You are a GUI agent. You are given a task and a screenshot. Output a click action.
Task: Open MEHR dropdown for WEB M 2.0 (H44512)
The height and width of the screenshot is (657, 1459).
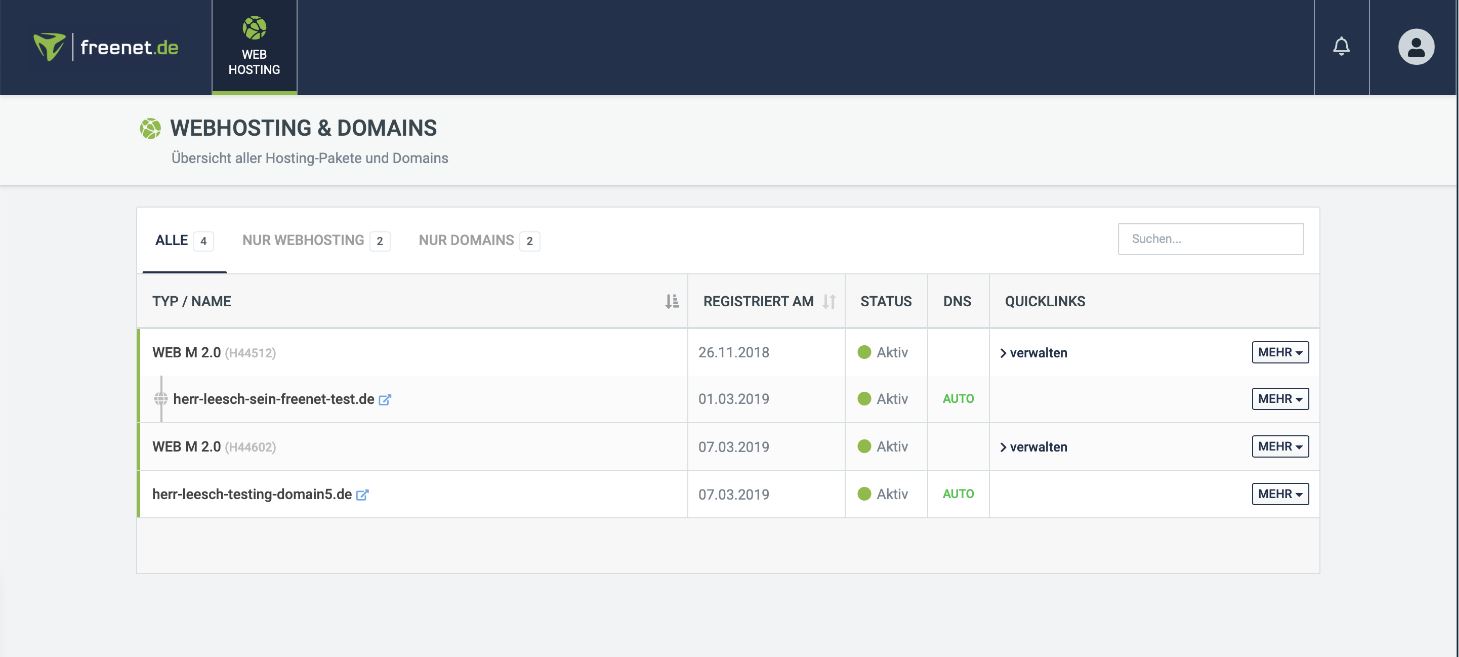1279,352
